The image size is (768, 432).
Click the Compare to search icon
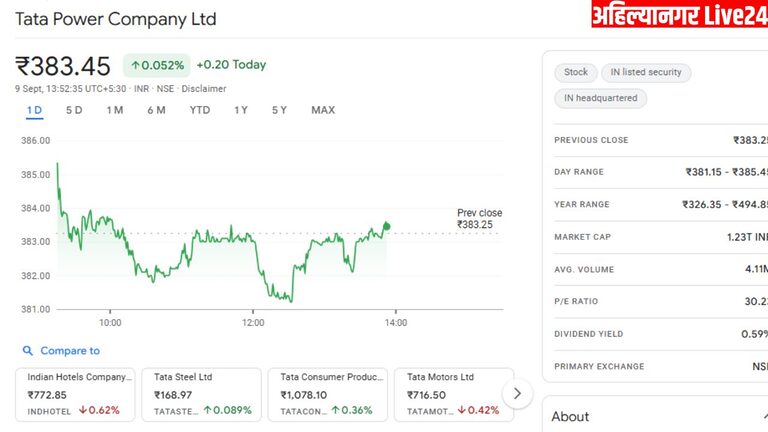pos(27,351)
